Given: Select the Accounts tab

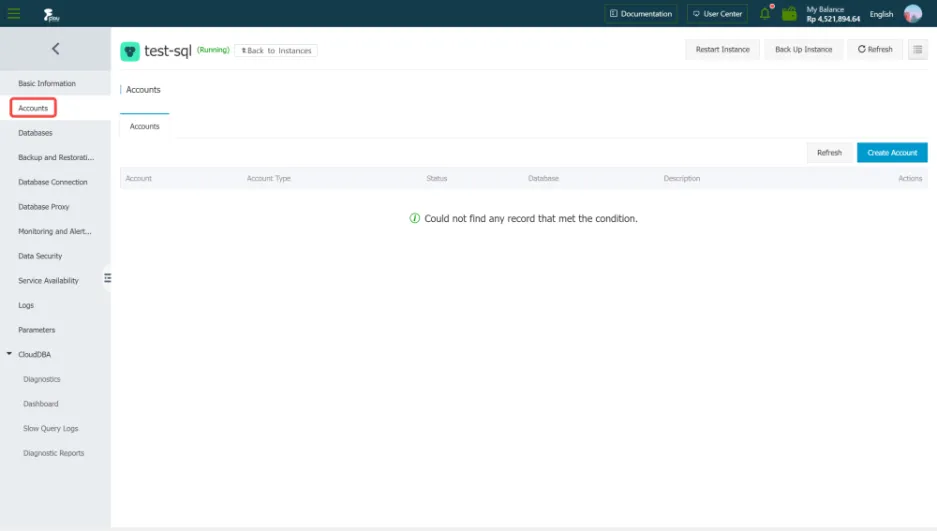Looking at the screenshot, I should tap(145, 126).
